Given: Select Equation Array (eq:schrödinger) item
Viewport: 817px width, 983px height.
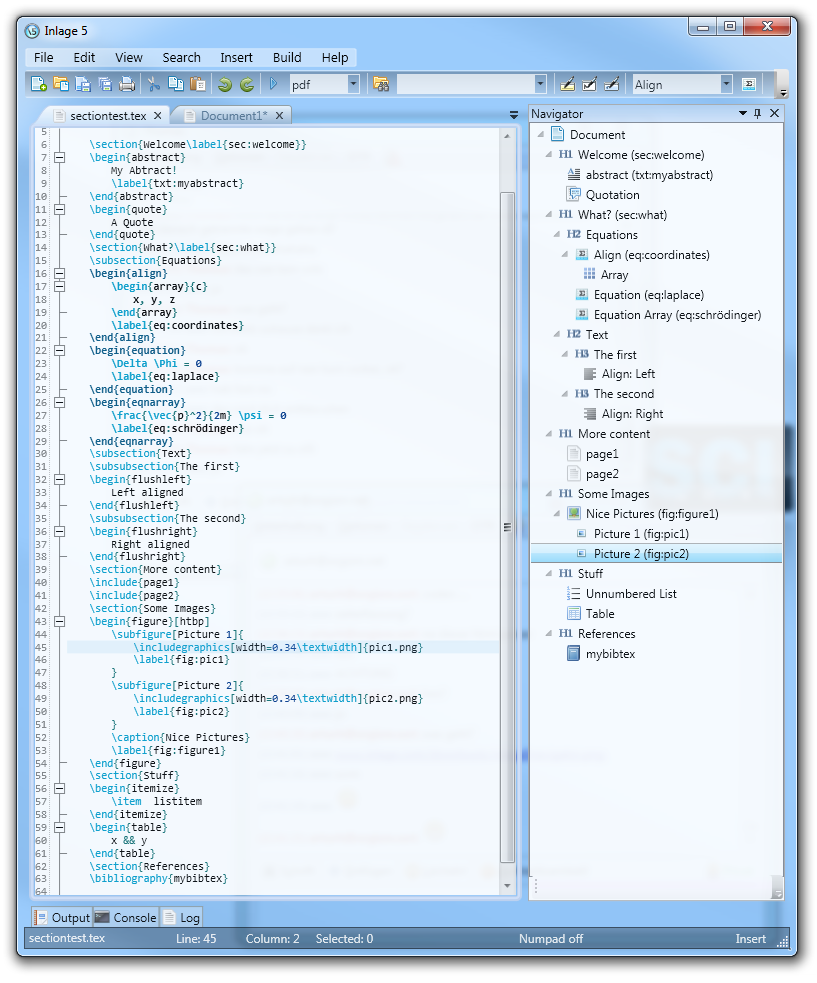Looking at the screenshot, I should pyautogui.click(x=677, y=315).
